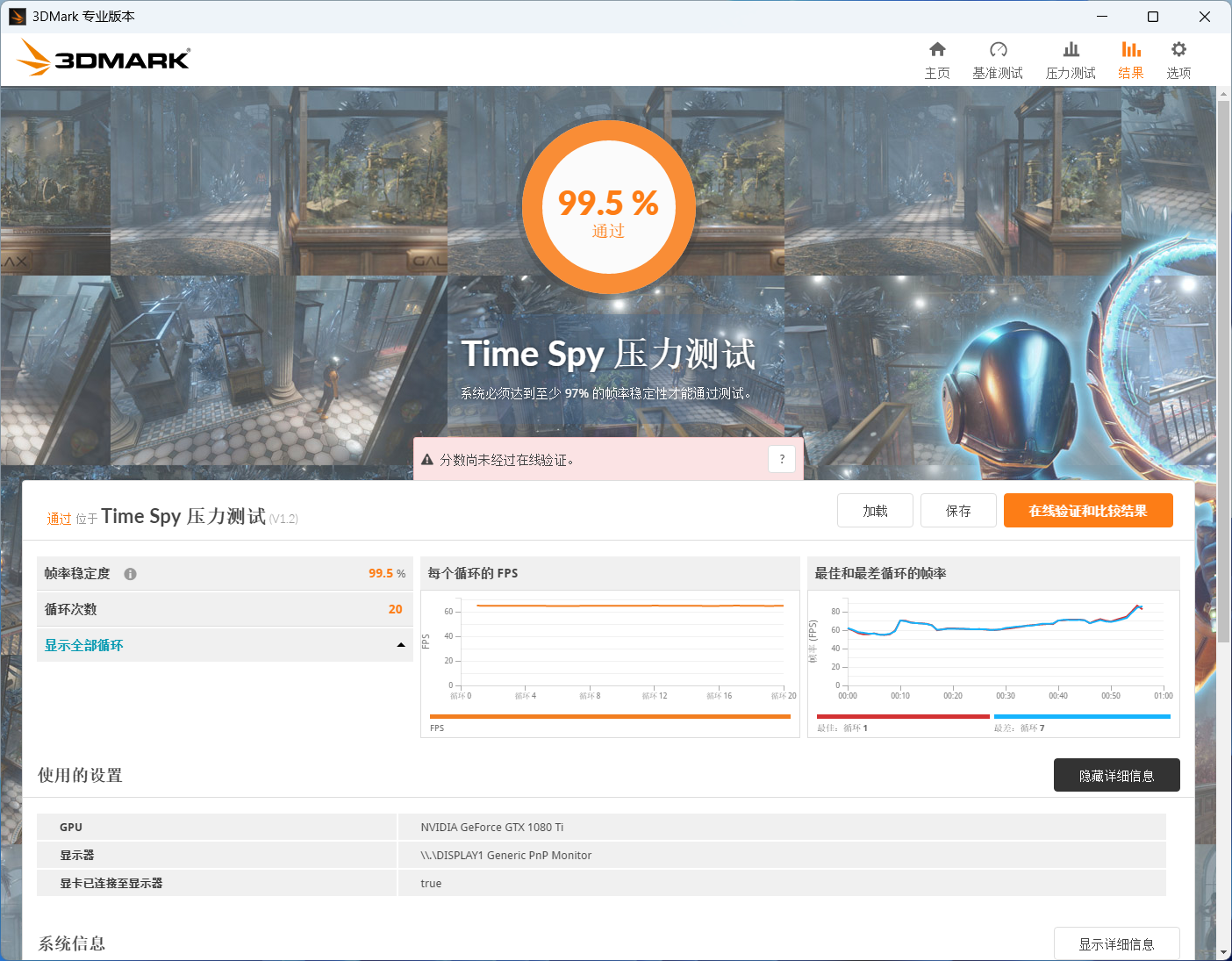Click 显示详细信息 button for system info
This screenshot has width=1232, height=961.
click(x=1116, y=943)
